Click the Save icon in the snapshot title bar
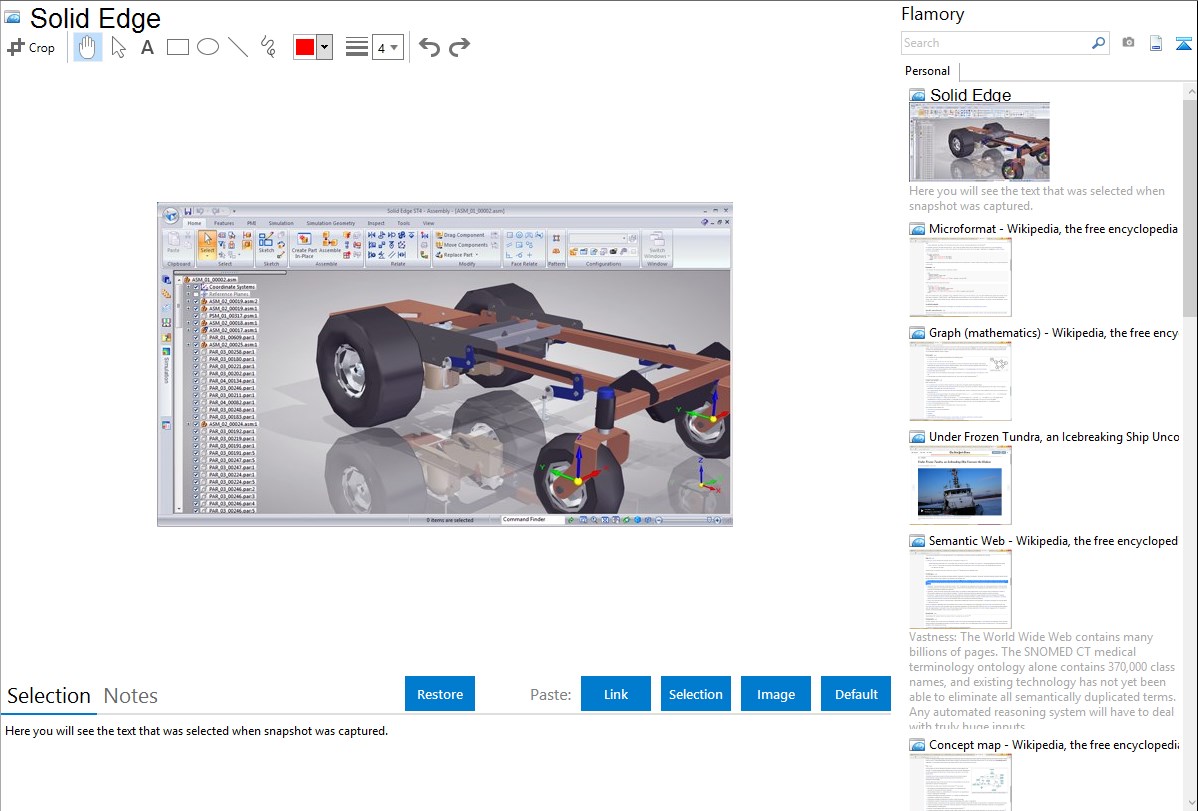Image resolution: width=1198 pixels, height=811 pixels. click(187, 211)
